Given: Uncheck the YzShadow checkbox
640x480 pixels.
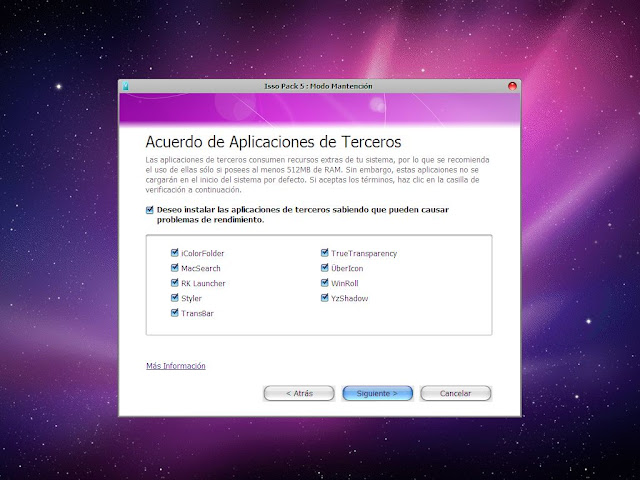Looking at the screenshot, I should click(x=325, y=298).
